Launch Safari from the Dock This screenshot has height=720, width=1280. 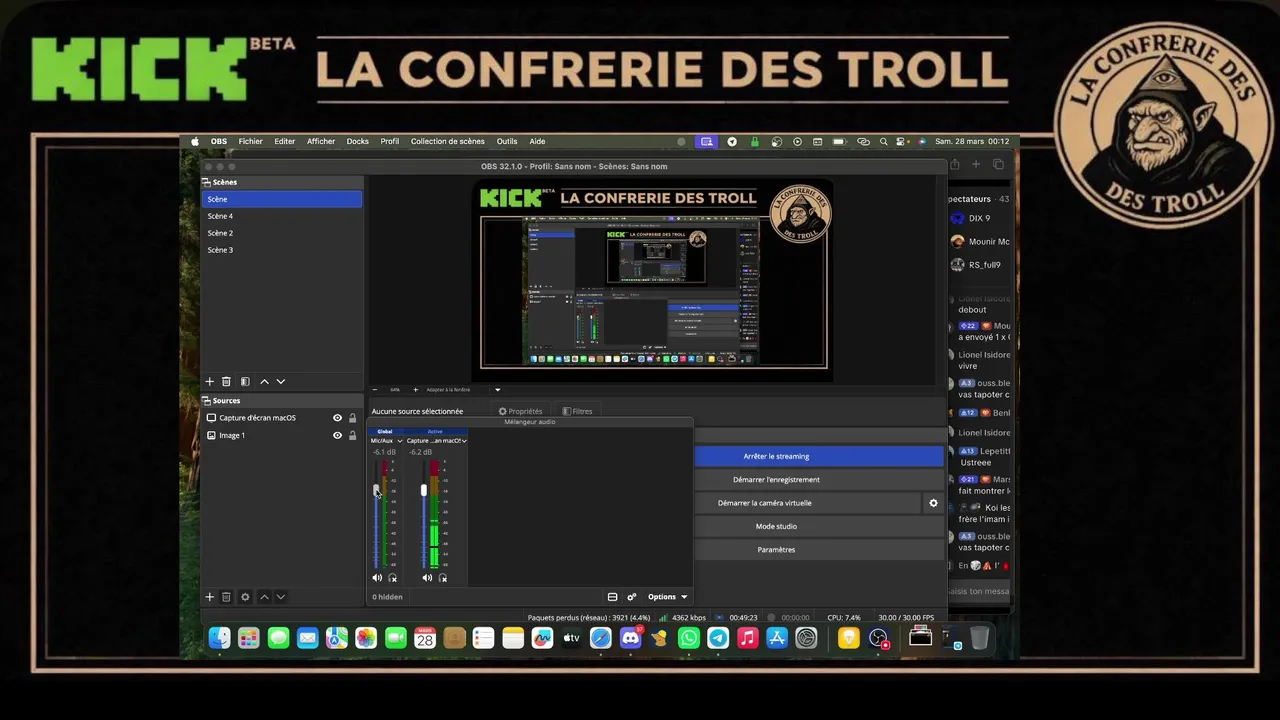pyautogui.click(x=601, y=638)
